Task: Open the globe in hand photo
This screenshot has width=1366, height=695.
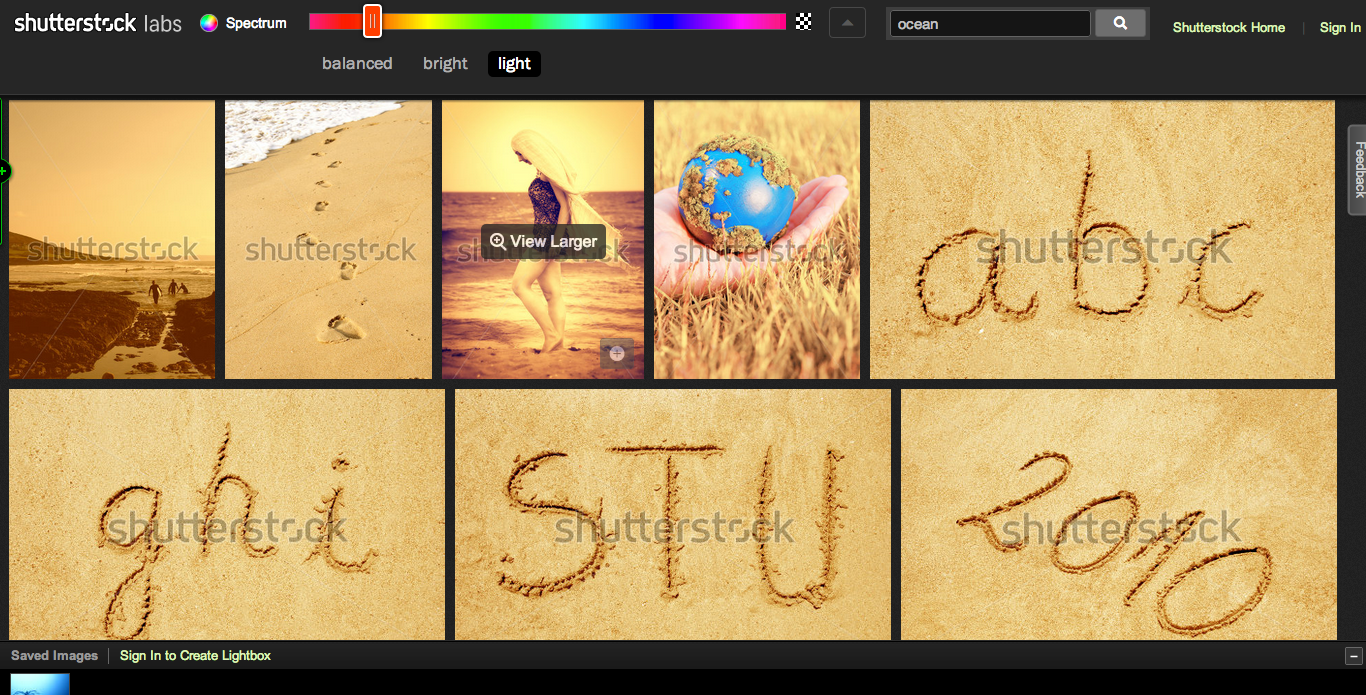Action: [757, 240]
